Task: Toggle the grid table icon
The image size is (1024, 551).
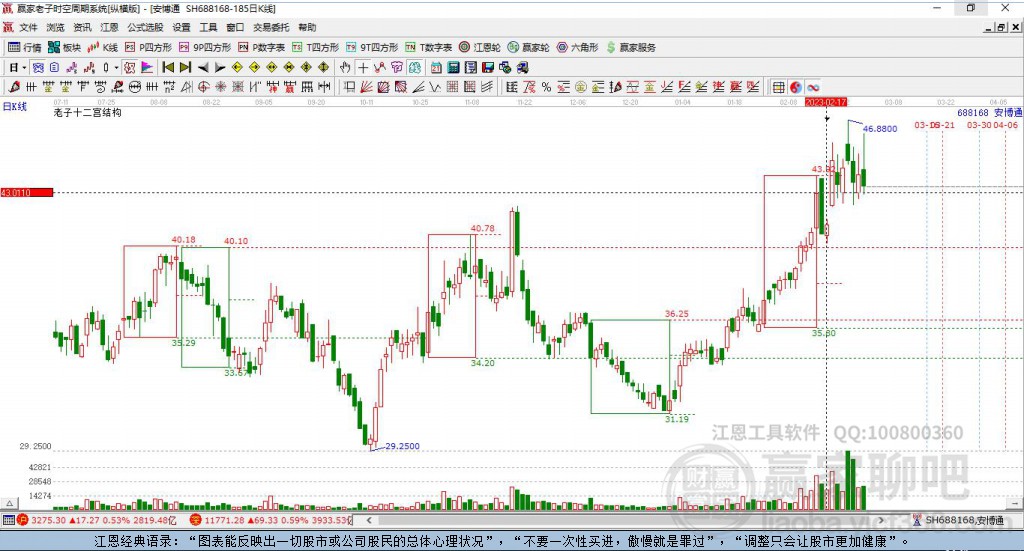Action: coord(778,87)
